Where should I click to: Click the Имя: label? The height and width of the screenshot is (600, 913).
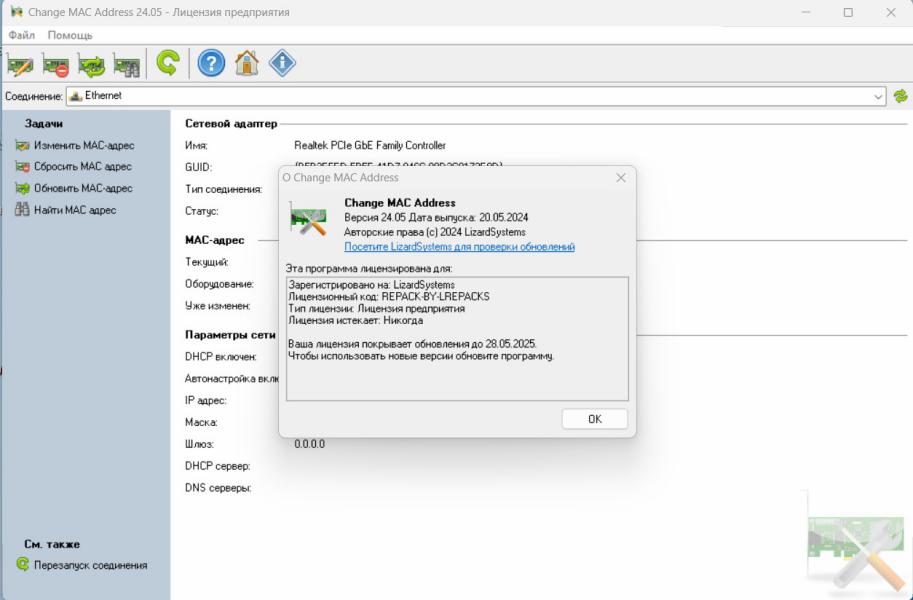point(196,146)
